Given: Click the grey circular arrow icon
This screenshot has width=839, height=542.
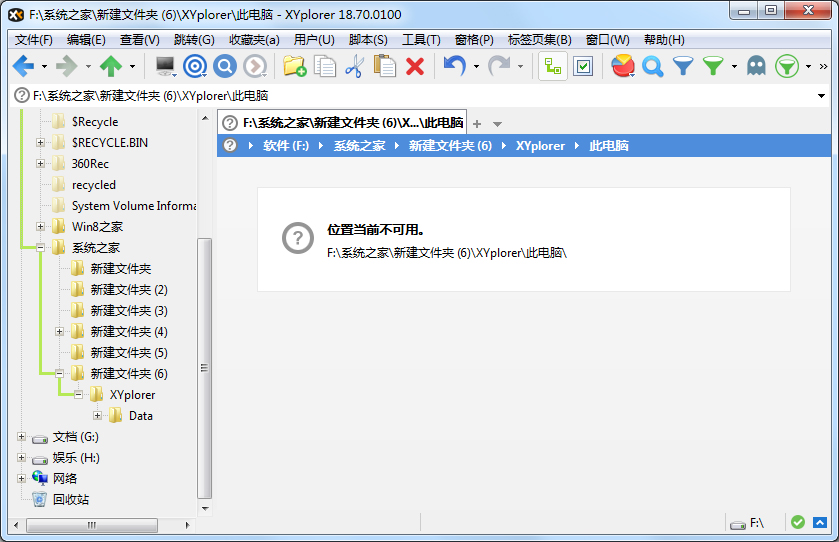Looking at the screenshot, I should point(255,66).
